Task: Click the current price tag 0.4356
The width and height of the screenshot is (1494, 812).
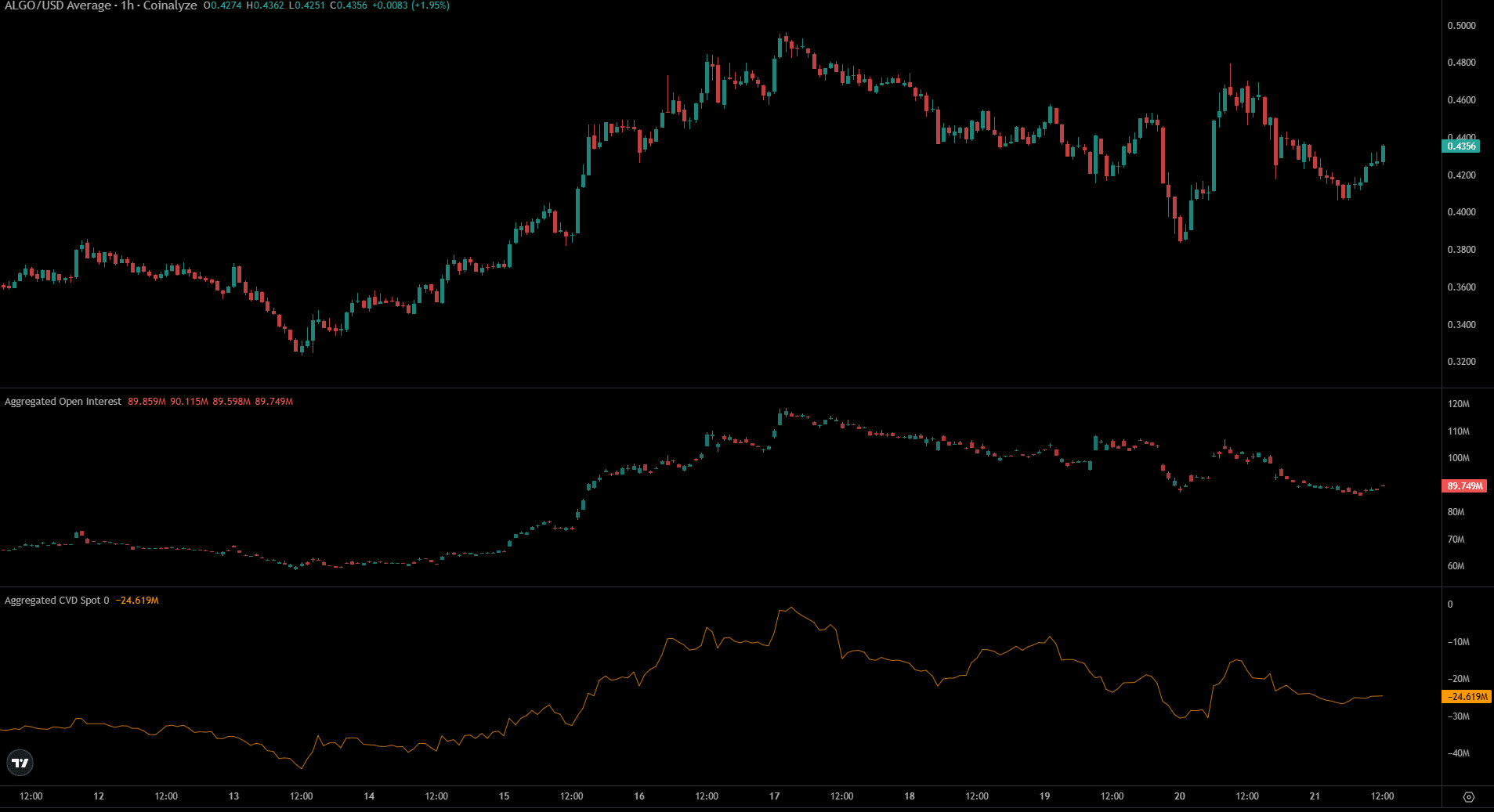Action: click(1461, 146)
